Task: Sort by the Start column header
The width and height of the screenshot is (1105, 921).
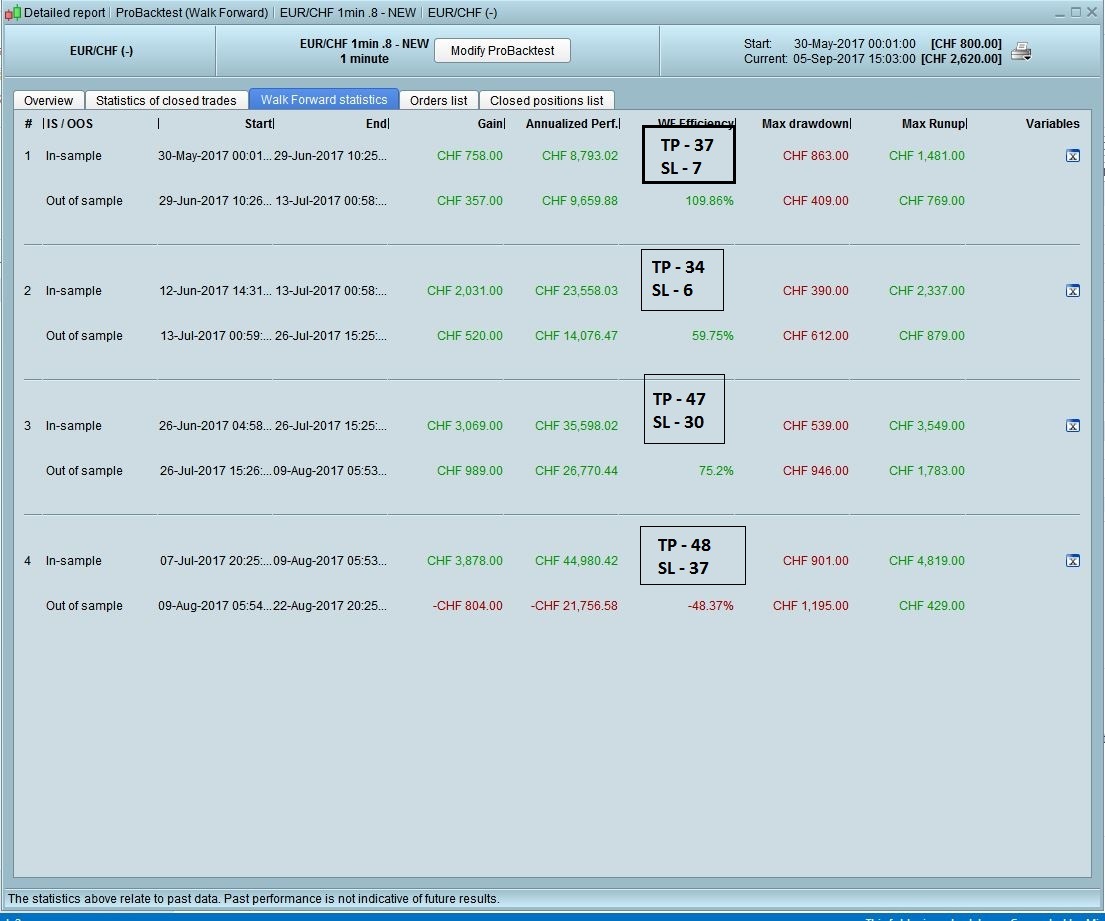Action: click(x=259, y=123)
